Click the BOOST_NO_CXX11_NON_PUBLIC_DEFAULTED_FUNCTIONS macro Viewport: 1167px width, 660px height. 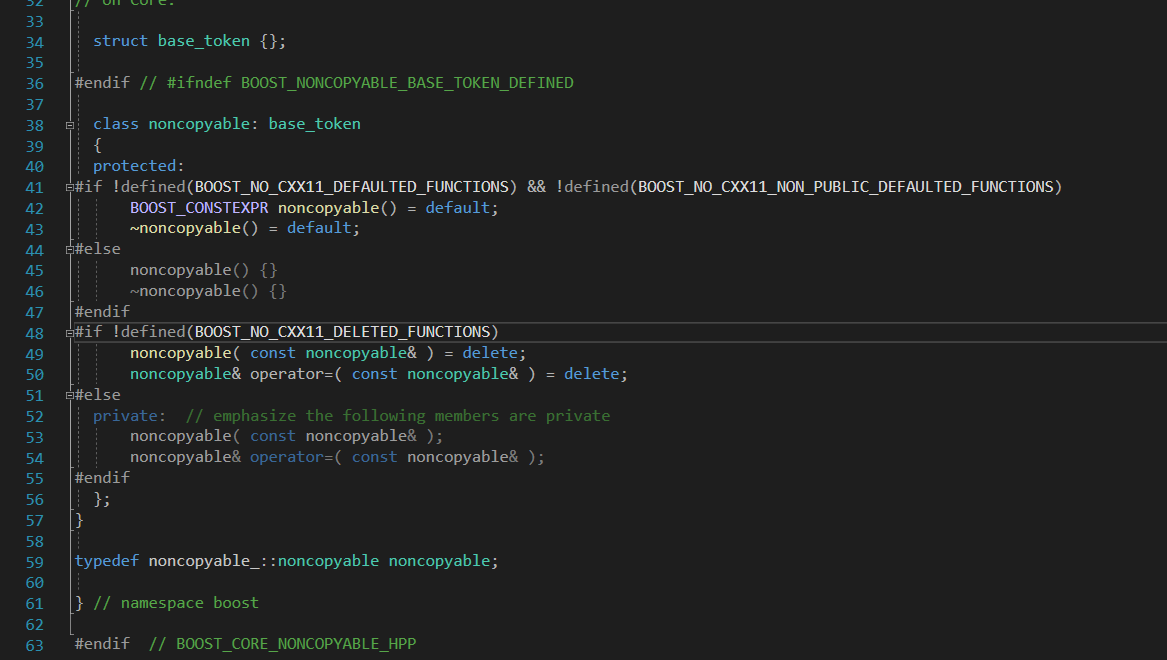845,187
